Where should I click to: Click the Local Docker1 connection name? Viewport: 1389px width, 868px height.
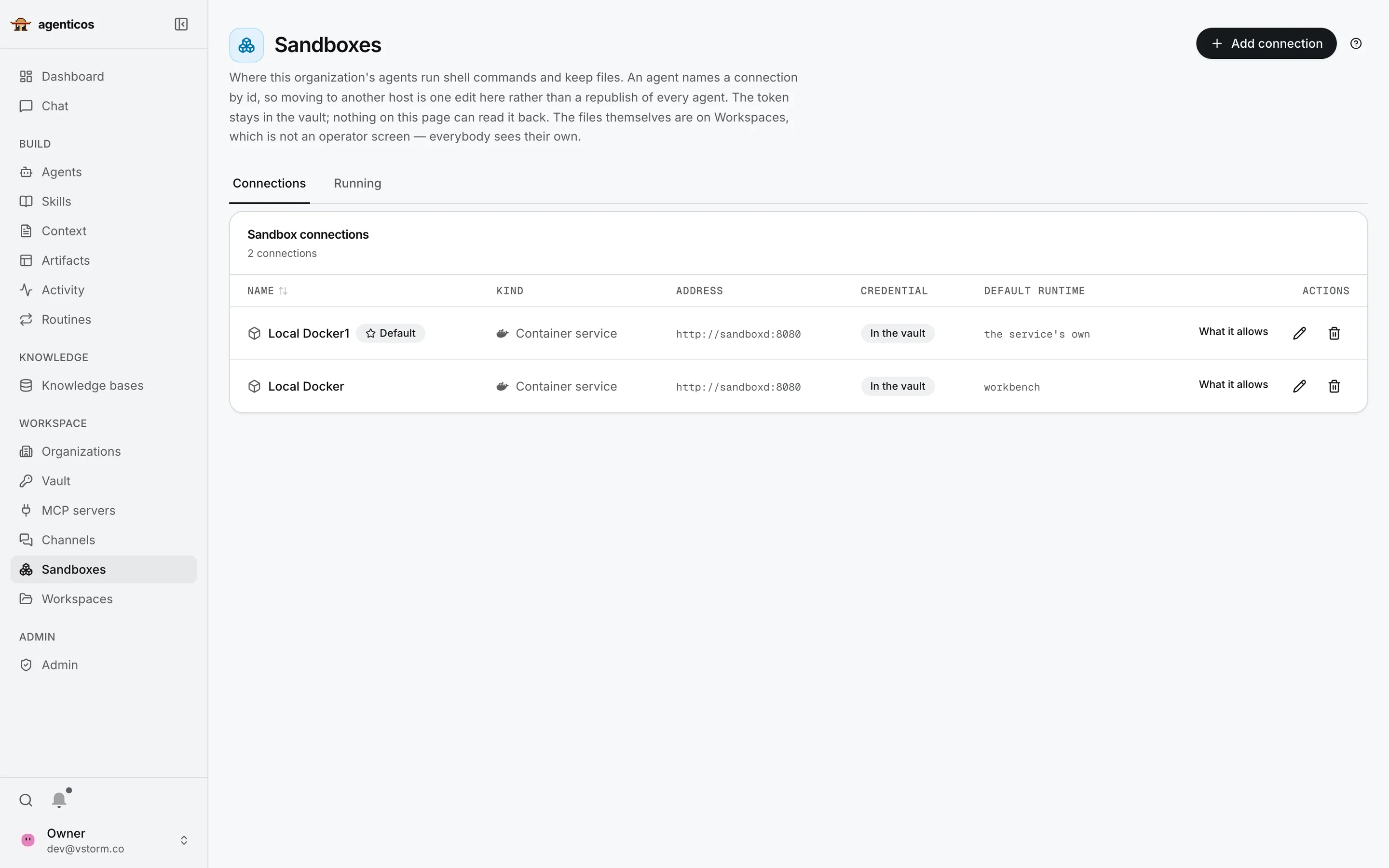coord(309,334)
